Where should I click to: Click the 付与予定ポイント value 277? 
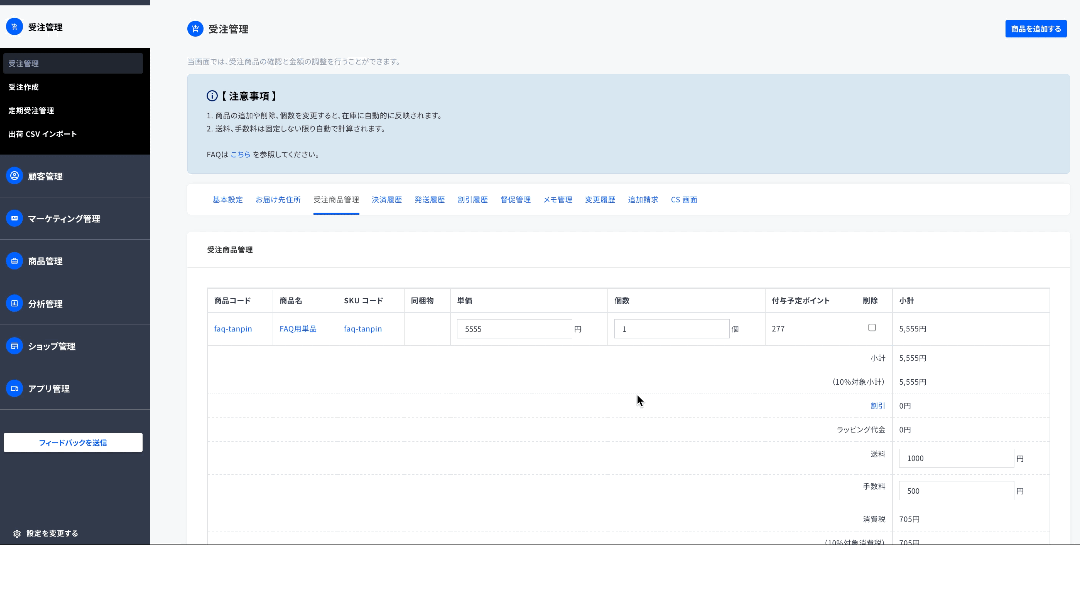(x=778, y=329)
